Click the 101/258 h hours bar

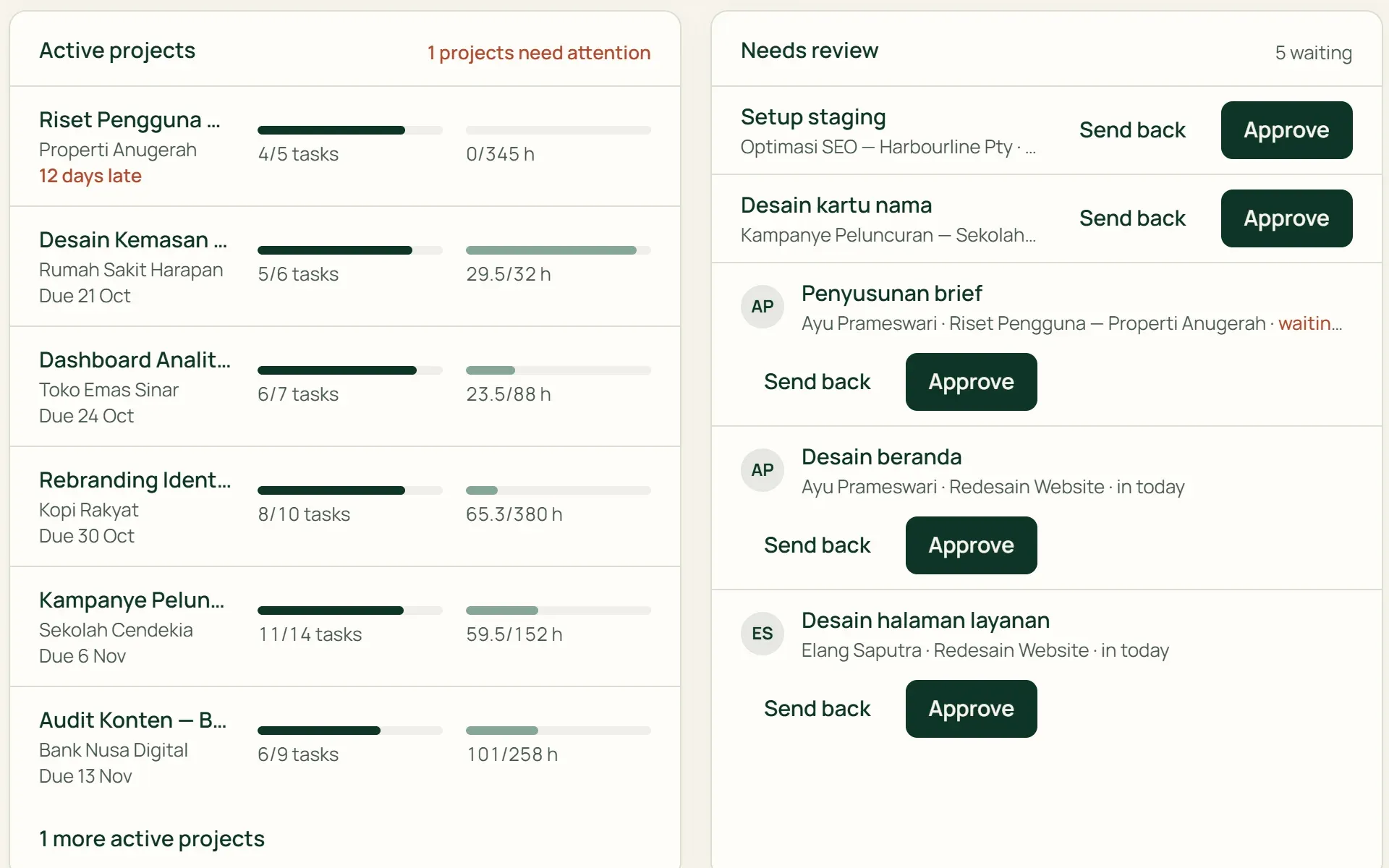tap(558, 731)
